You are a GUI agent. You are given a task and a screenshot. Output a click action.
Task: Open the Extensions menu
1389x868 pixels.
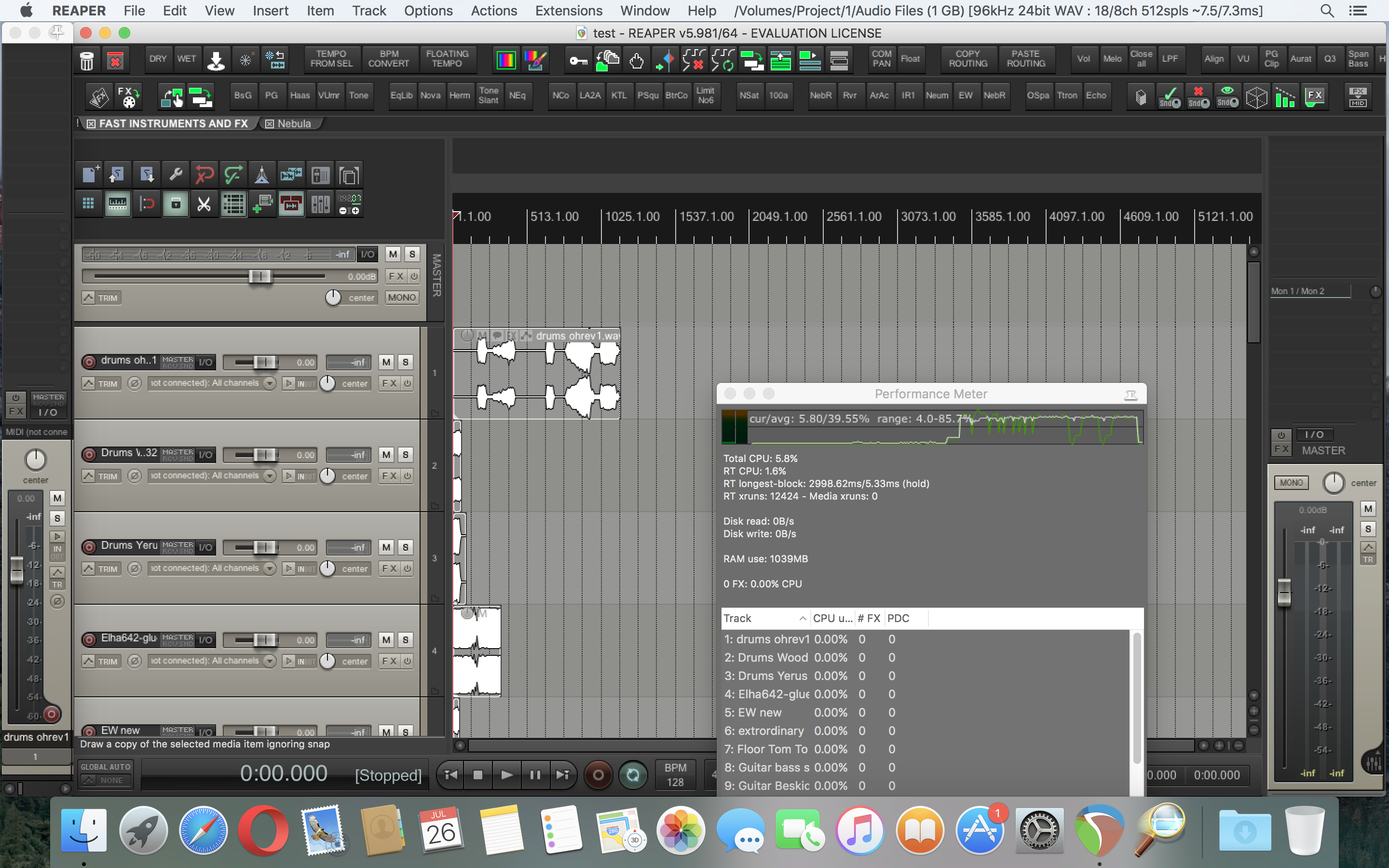[x=568, y=10]
